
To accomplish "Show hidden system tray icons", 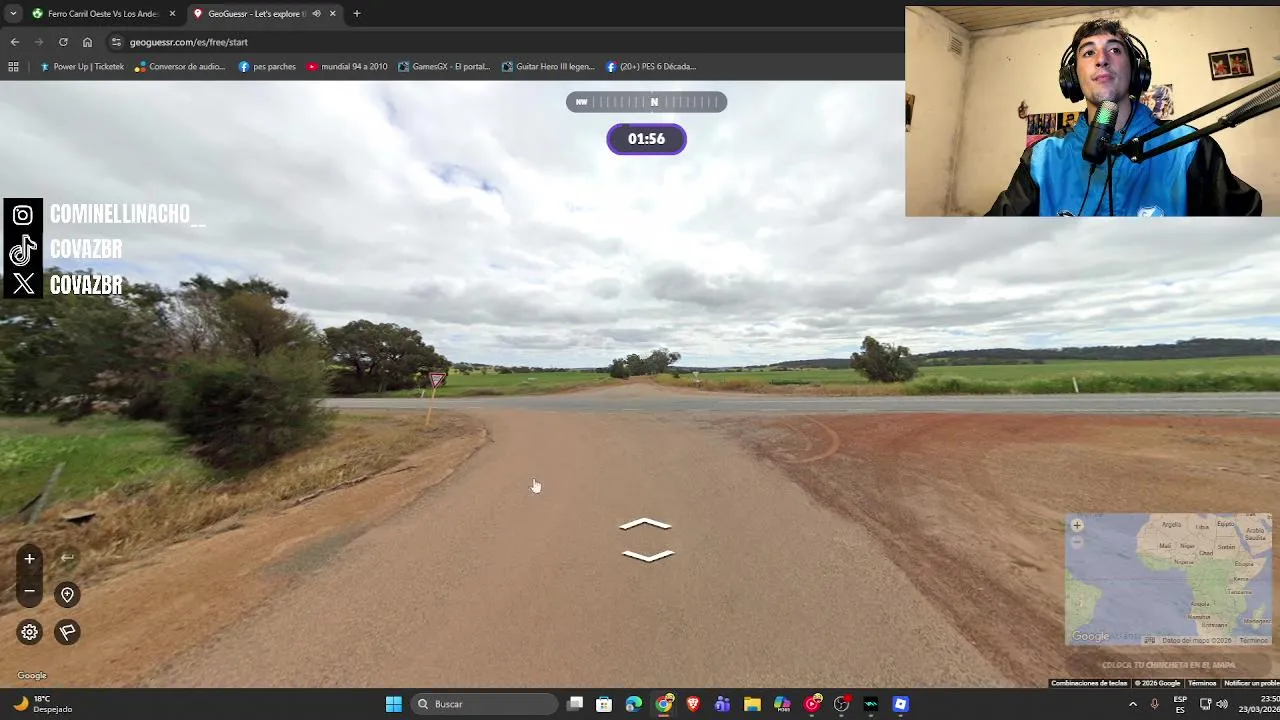I will click(1133, 704).
